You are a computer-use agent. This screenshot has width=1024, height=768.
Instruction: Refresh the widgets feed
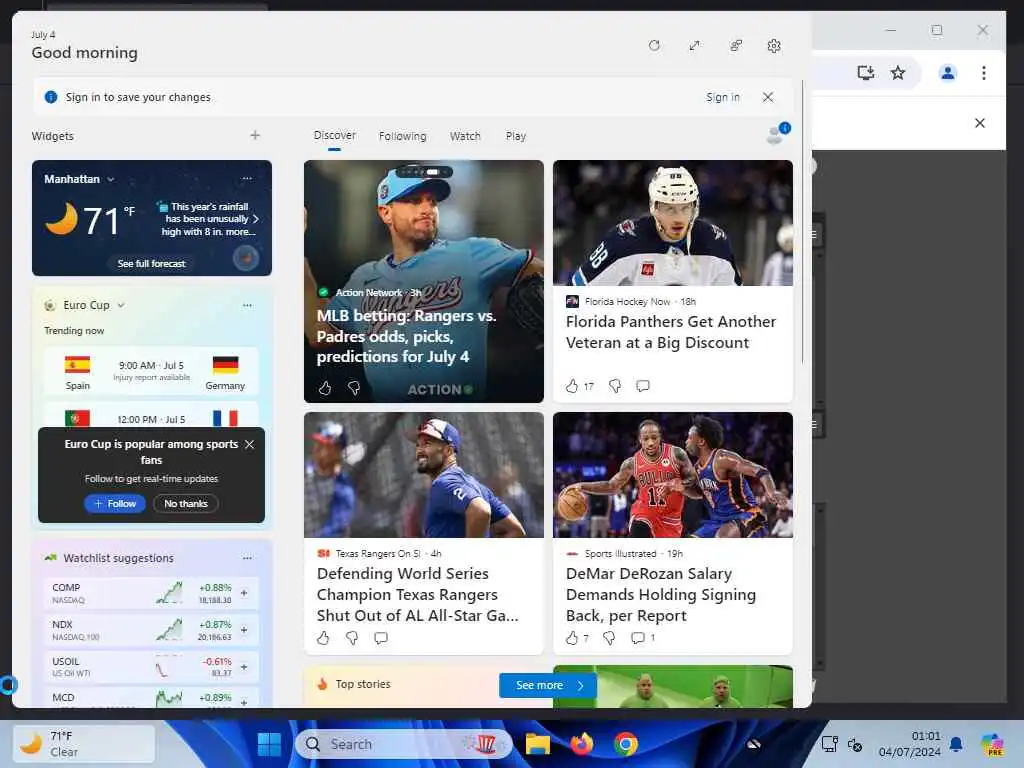tap(654, 46)
